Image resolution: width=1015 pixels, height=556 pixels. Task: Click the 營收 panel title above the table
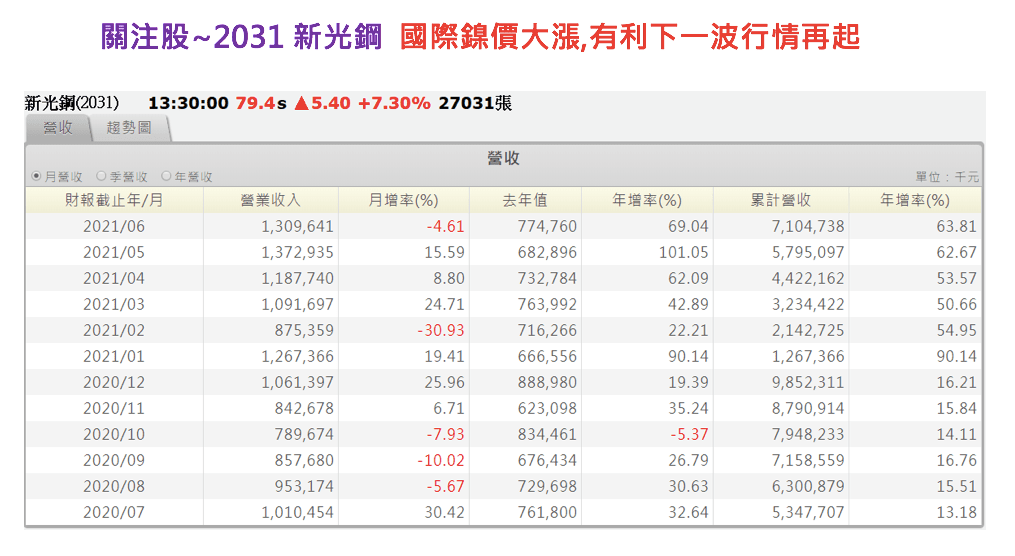[x=503, y=158]
